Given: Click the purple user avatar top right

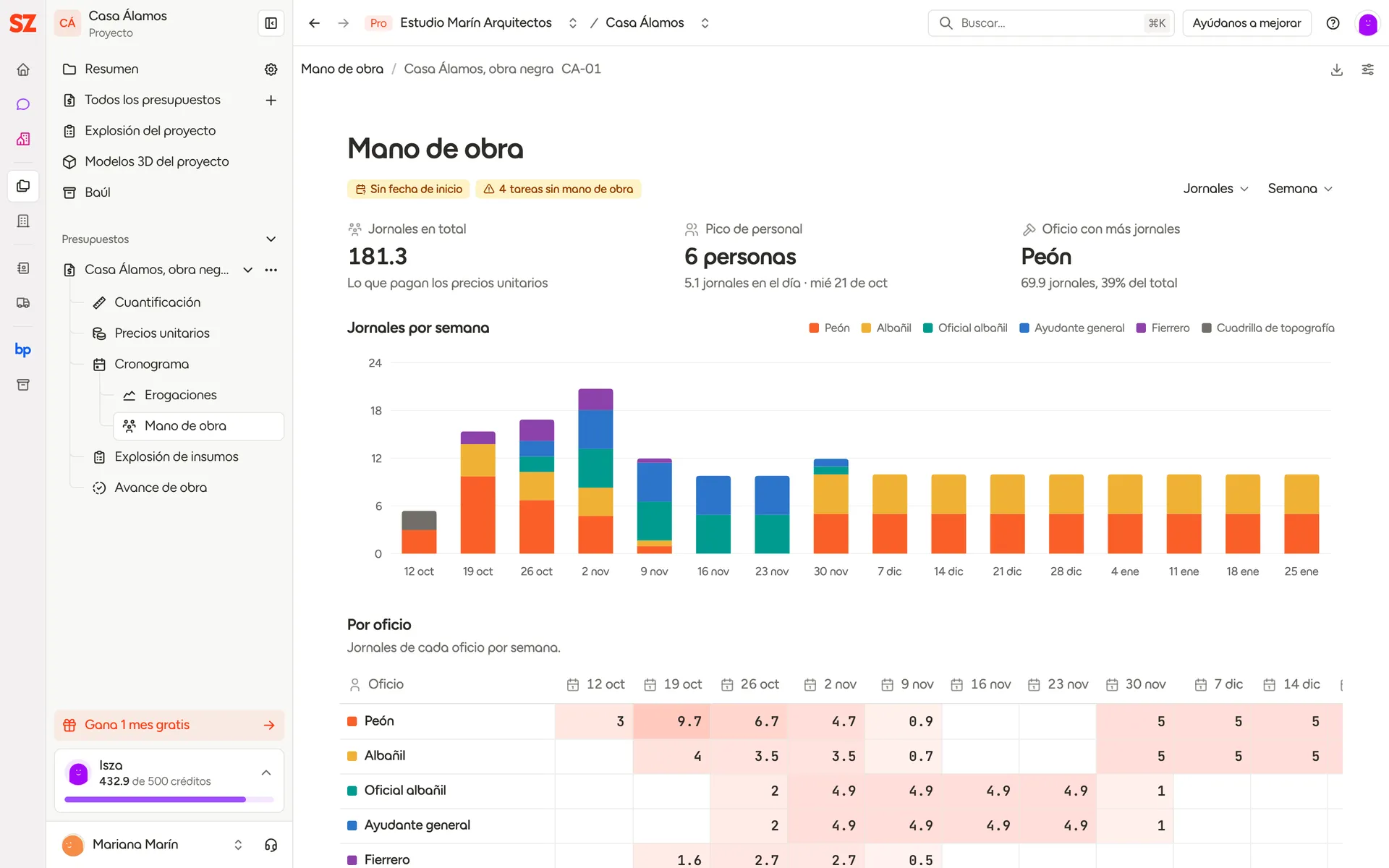Looking at the screenshot, I should point(1367,23).
